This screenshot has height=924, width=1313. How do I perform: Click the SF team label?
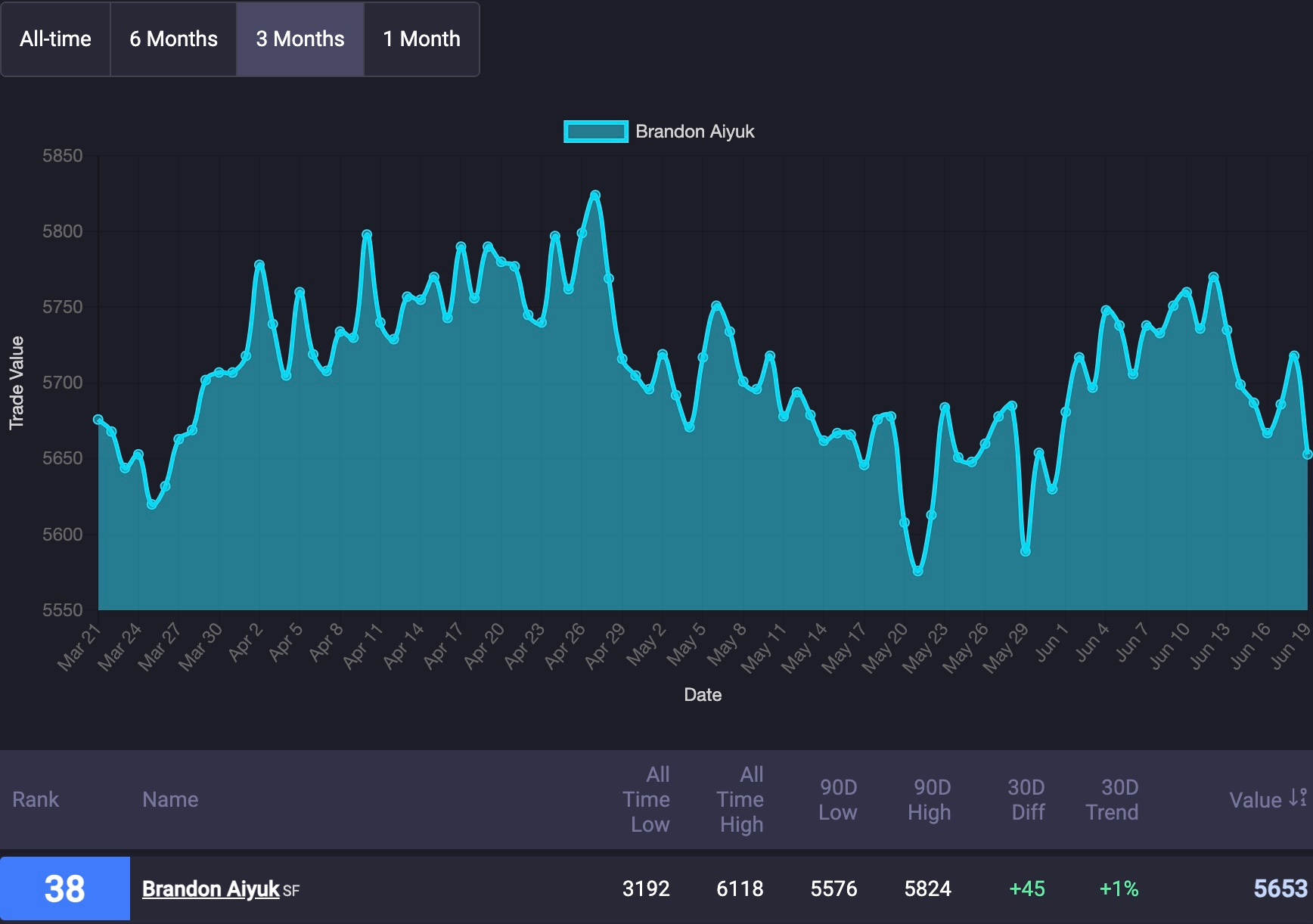point(291,891)
